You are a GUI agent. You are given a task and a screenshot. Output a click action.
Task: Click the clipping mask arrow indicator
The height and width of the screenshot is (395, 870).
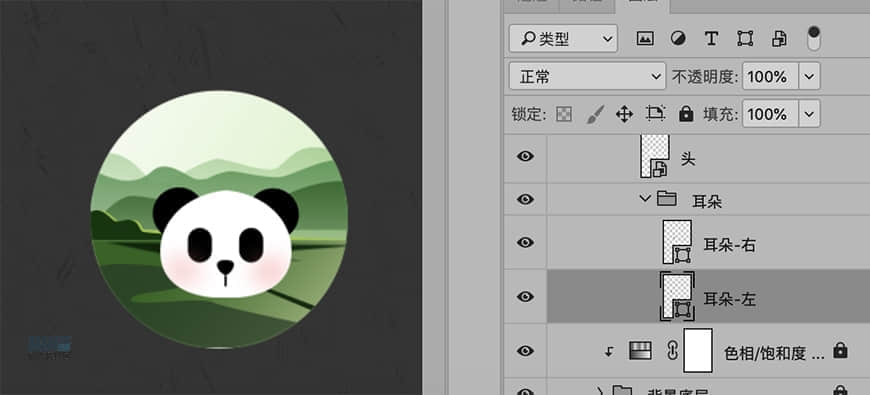[x=609, y=351]
